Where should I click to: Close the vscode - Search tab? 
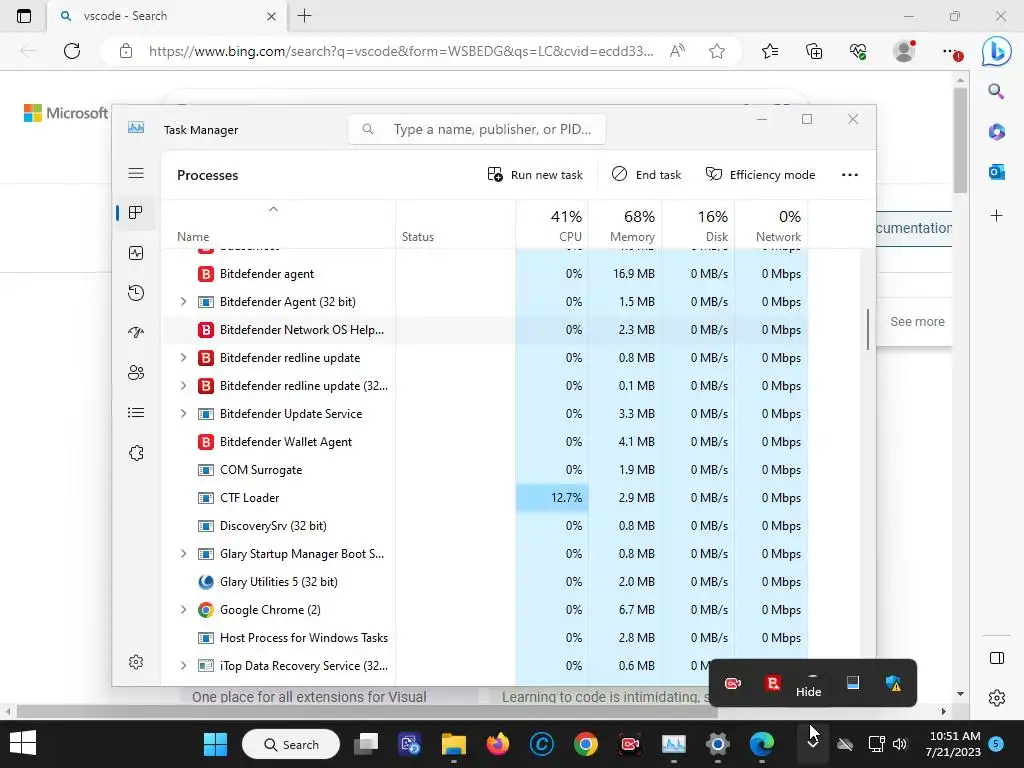click(x=272, y=16)
